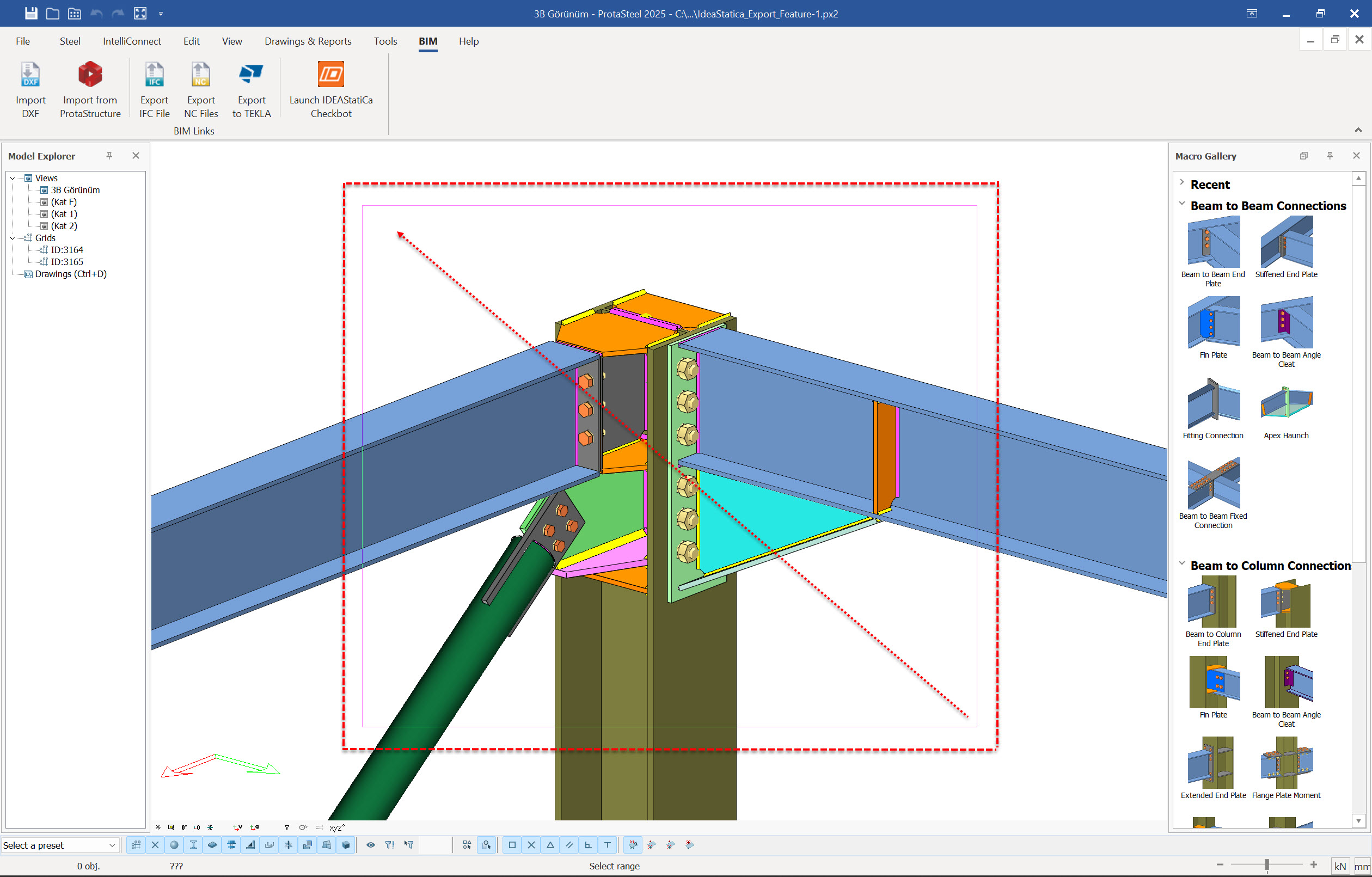The width and height of the screenshot is (1372, 877).
Task: Click Import from ProtaStructure icon
Action: pos(90,75)
